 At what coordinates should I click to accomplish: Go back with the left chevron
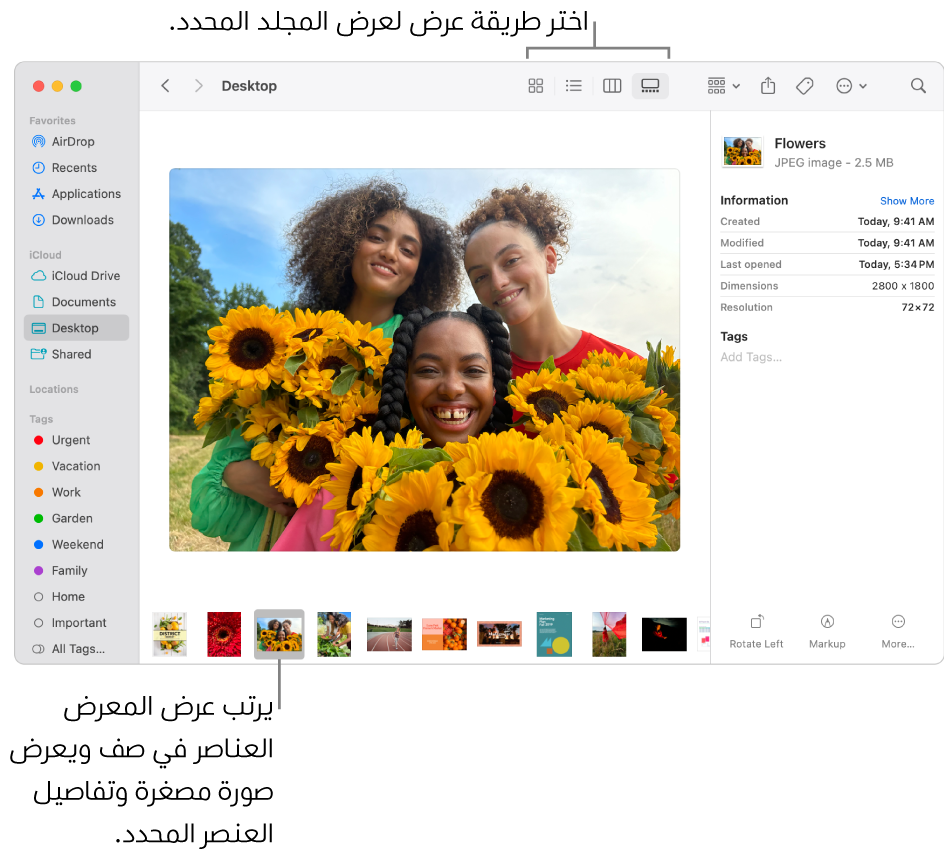pos(166,86)
